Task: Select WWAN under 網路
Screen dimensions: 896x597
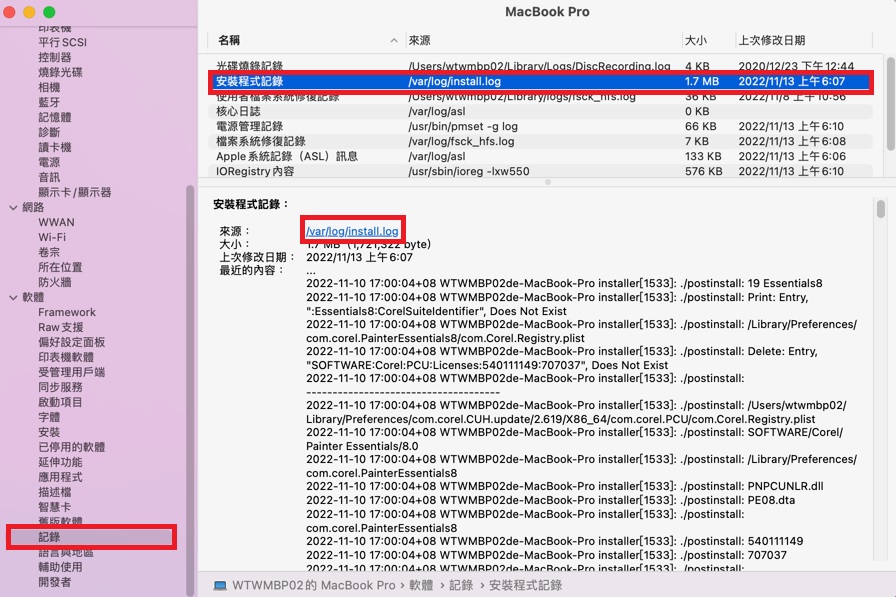Action: click(56, 222)
